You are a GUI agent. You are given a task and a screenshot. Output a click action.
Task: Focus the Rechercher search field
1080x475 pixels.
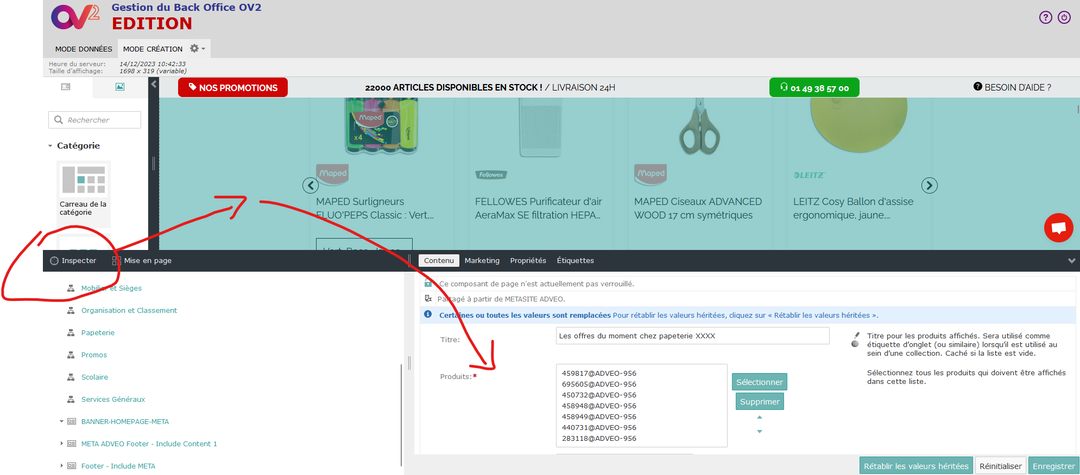[94, 120]
